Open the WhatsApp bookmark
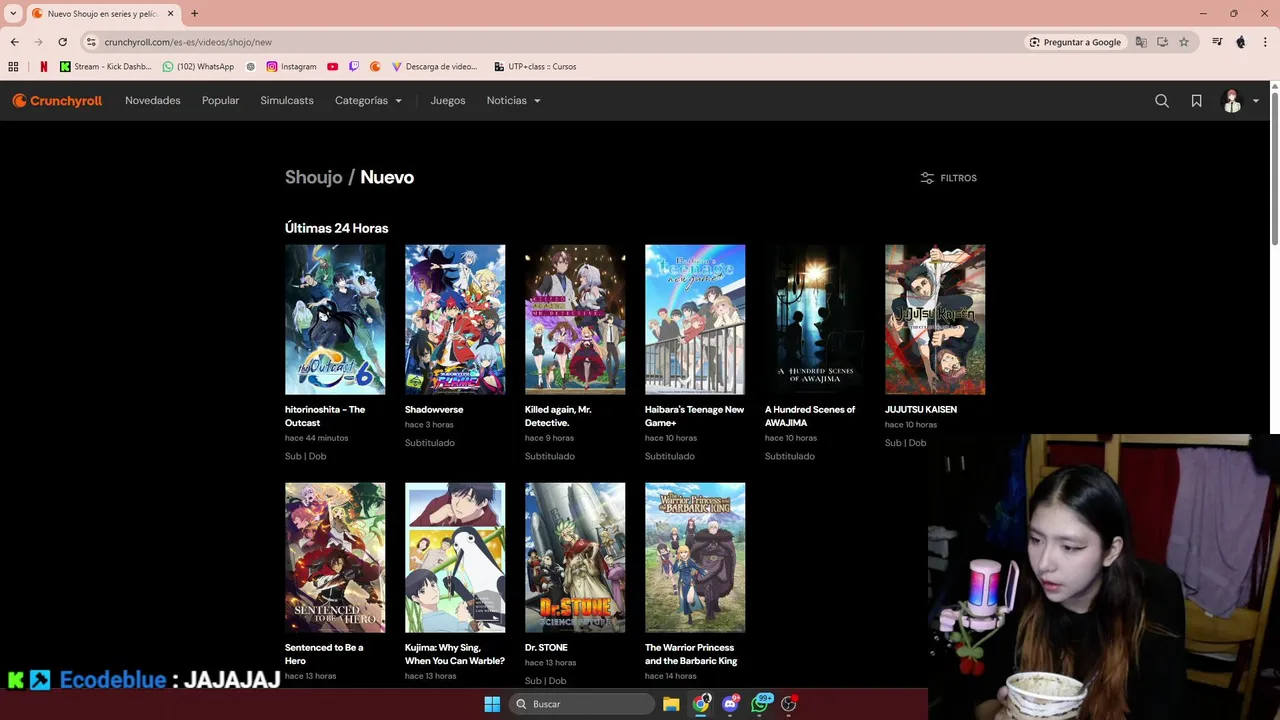 198,67
